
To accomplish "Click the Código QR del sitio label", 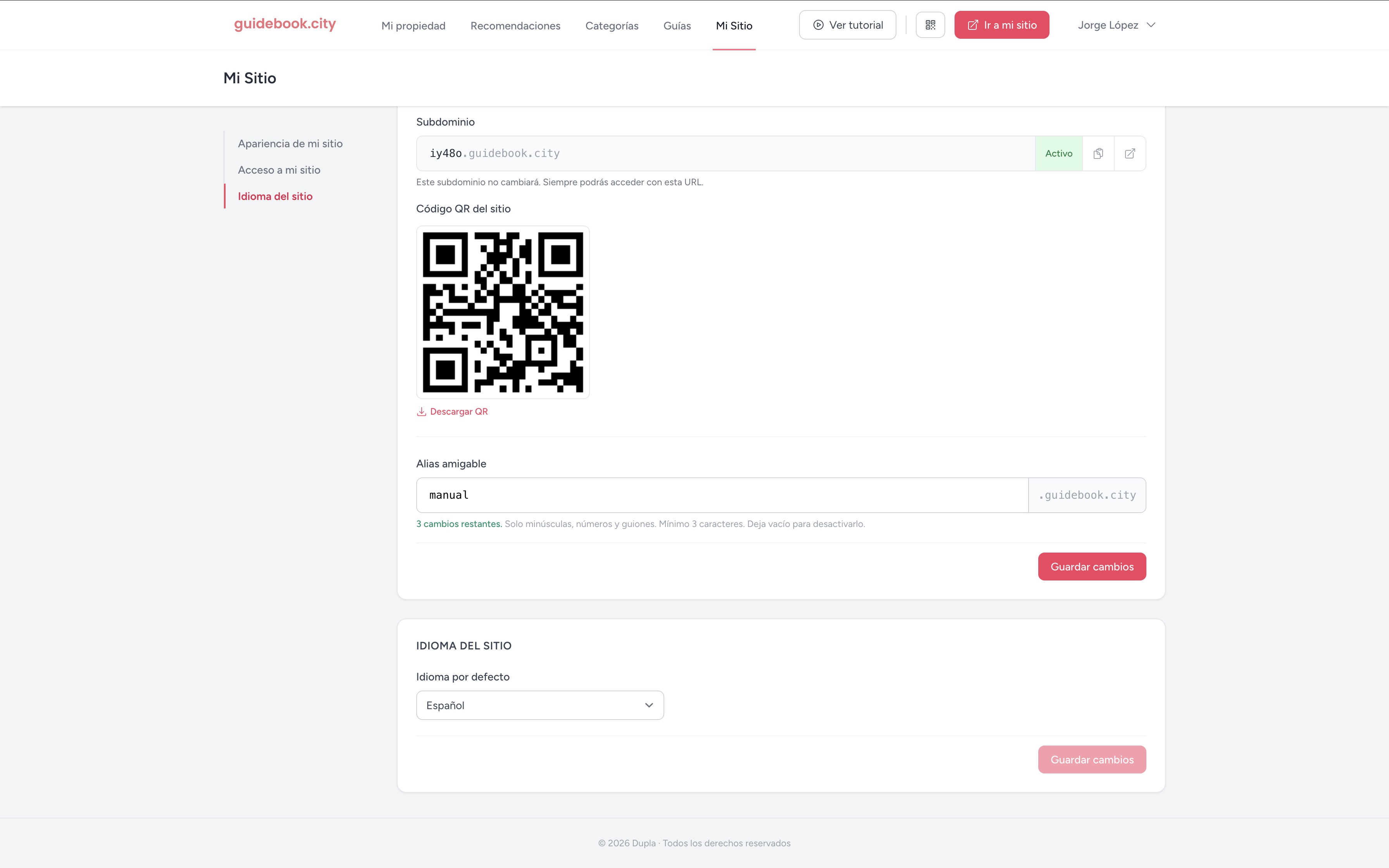I will click(463, 208).
